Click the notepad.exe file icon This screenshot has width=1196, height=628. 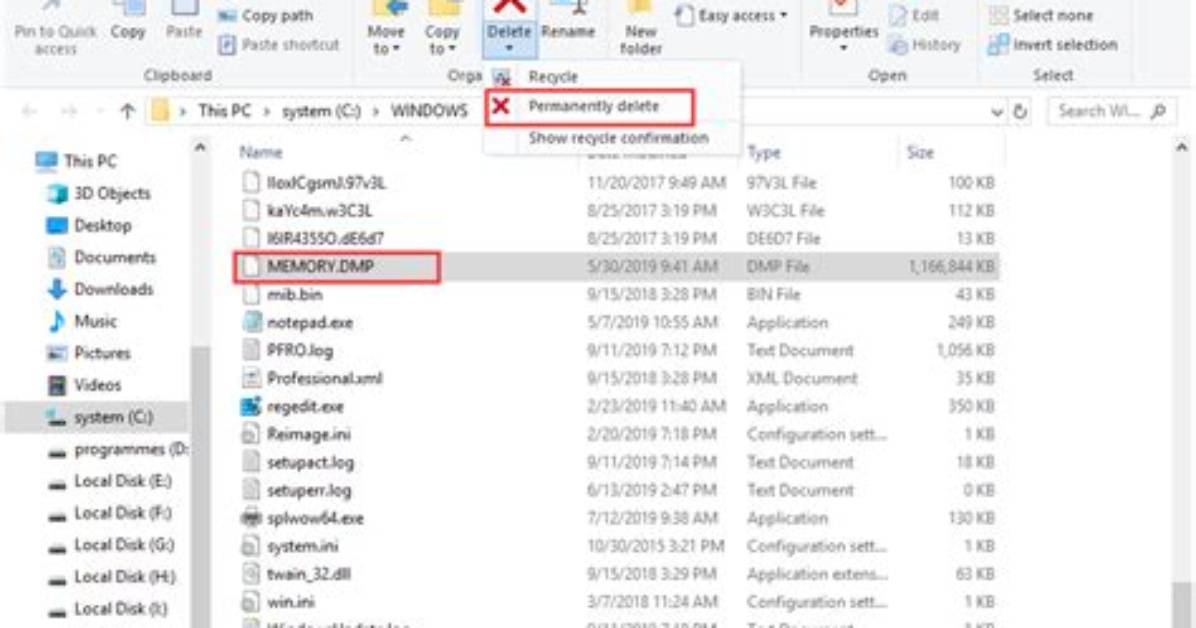click(251, 322)
